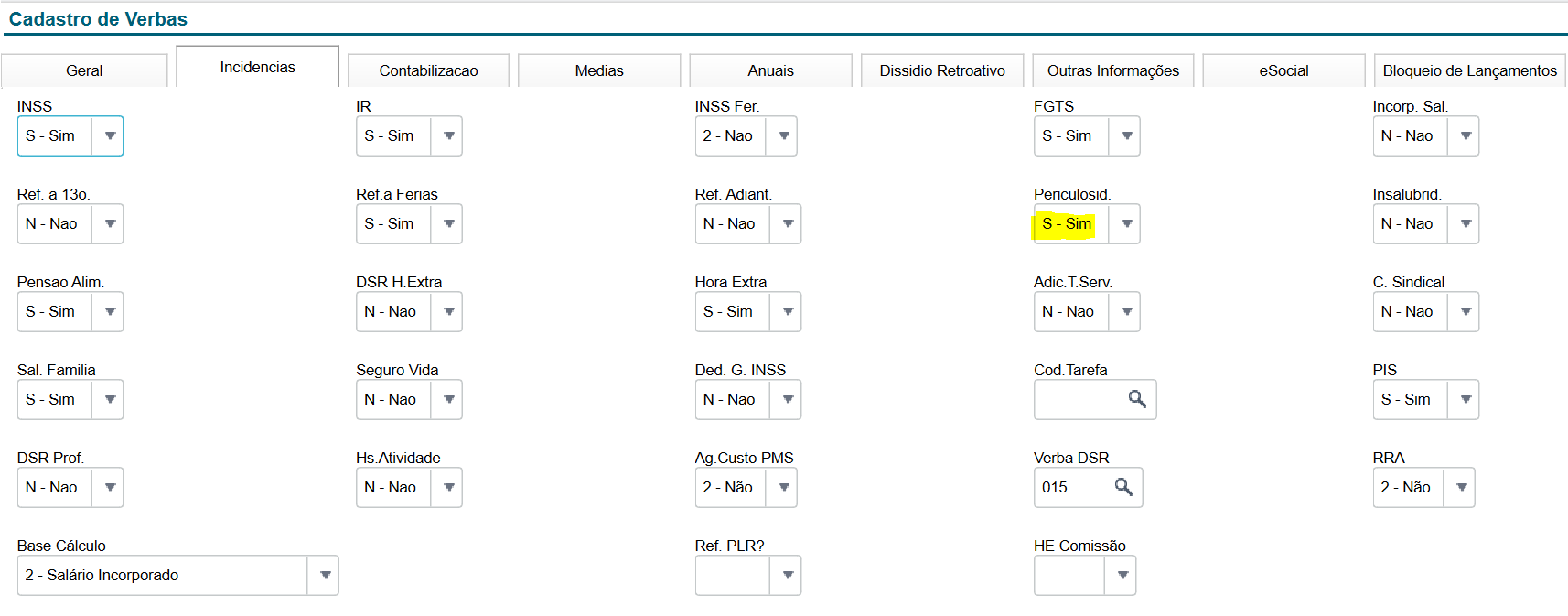Open the Ref. Adiant. dropdown
This screenshot has width=1568, height=616.
tap(788, 223)
